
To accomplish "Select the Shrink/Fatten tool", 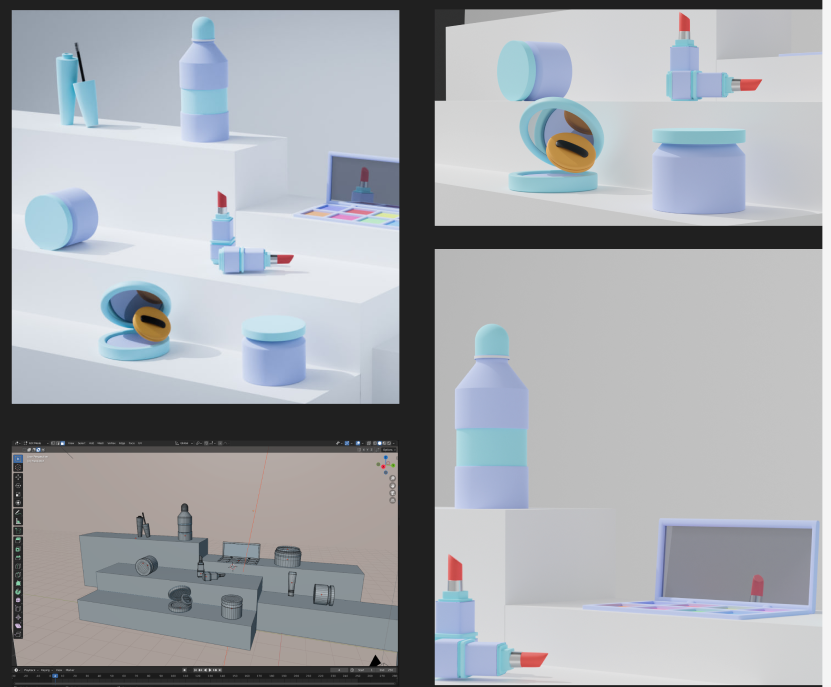I will pos(17,618).
